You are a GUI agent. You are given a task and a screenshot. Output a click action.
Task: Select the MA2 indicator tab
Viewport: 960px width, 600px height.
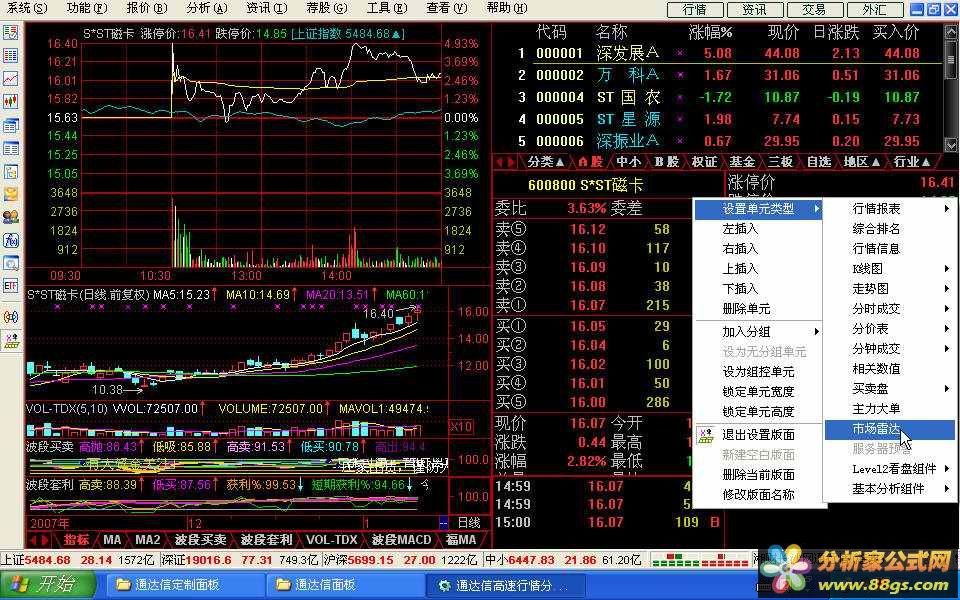coord(148,540)
